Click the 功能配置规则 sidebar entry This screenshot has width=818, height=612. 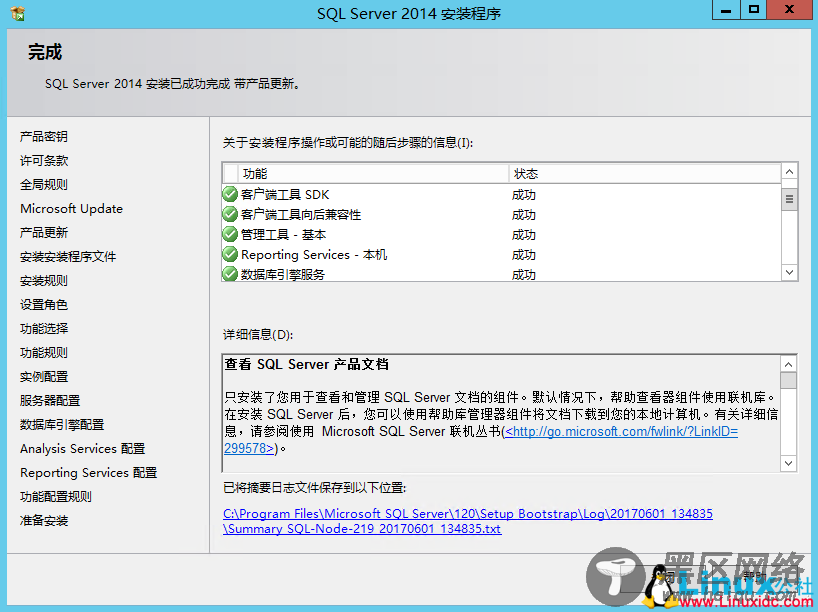tap(56, 497)
